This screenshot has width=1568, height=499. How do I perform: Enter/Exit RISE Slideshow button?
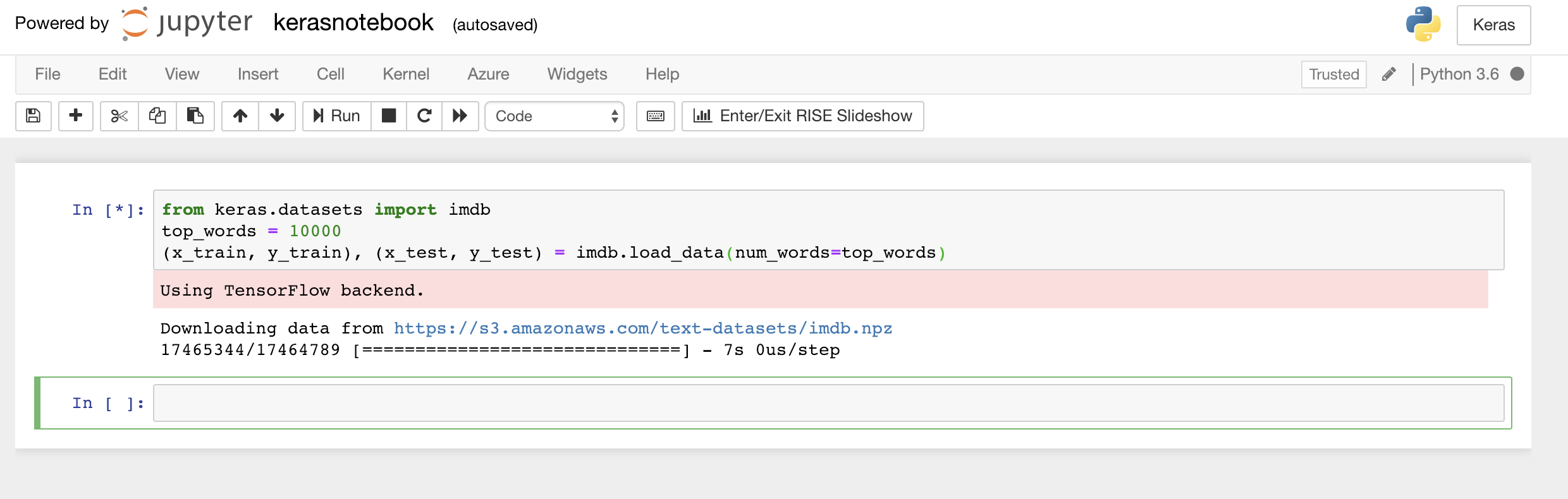[x=803, y=116]
